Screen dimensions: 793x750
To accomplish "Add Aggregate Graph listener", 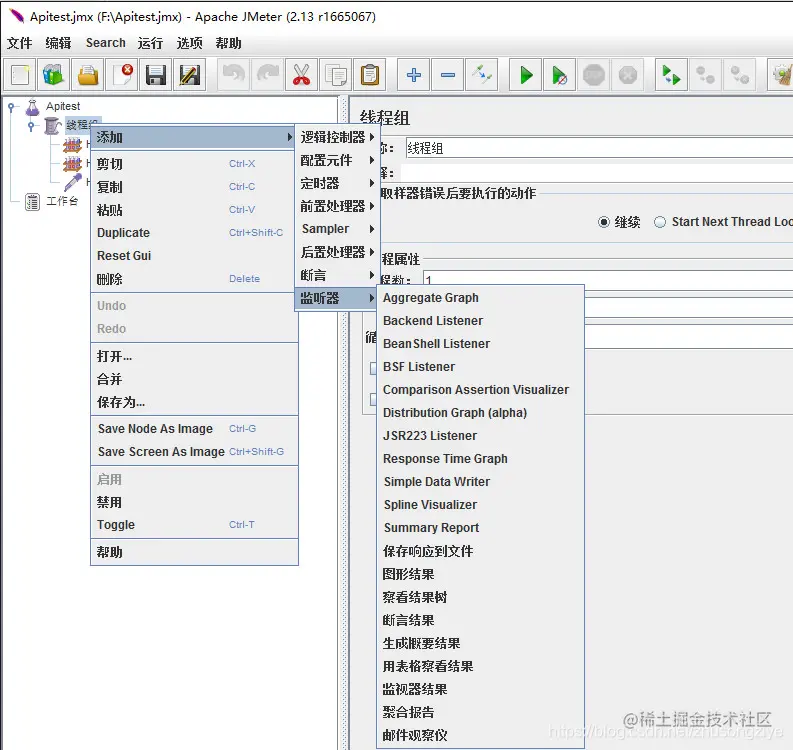I will click(480, 298).
